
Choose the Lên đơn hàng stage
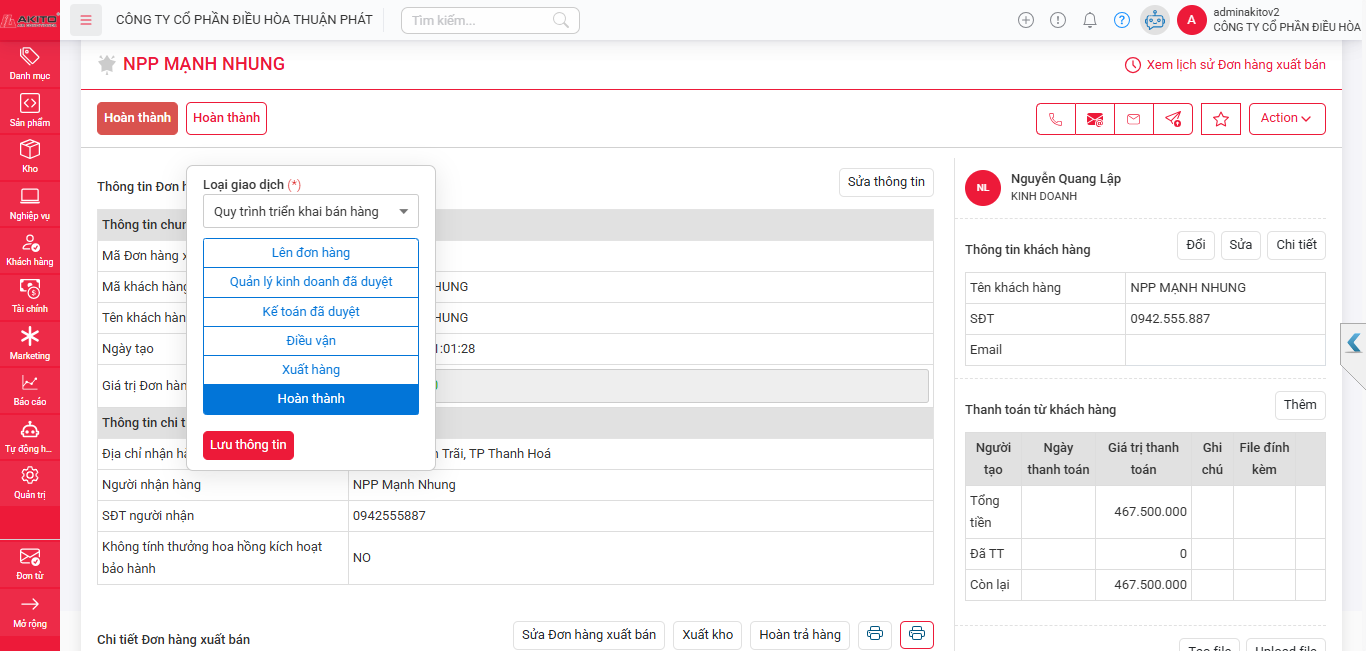pyautogui.click(x=310, y=253)
